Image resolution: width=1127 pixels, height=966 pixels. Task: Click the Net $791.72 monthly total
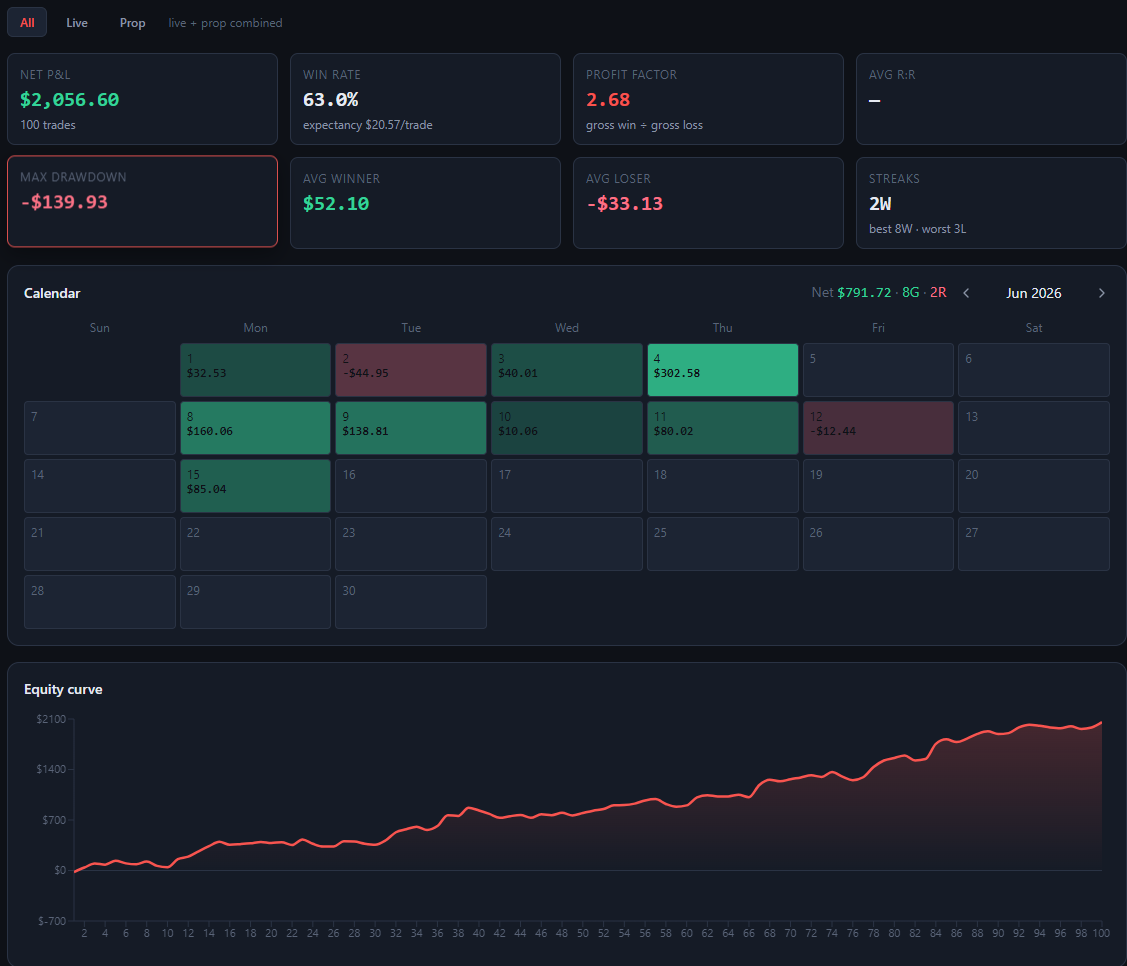[851, 293]
